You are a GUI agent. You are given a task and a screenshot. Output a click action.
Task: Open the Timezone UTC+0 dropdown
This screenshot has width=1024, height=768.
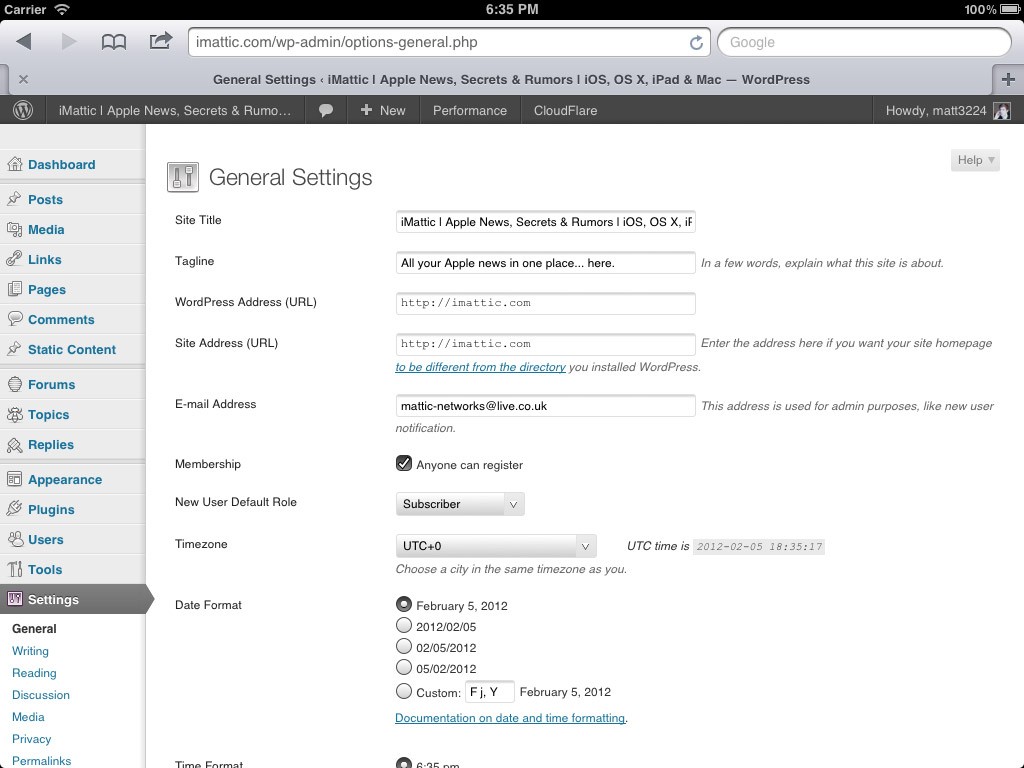point(496,546)
